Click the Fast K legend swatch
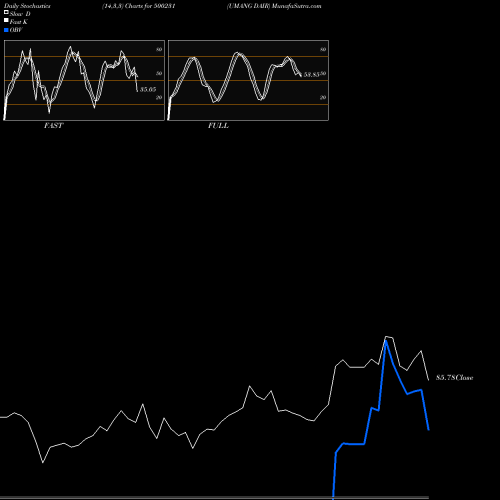The width and height of the screenshot is (500, 500). (6, 20)
